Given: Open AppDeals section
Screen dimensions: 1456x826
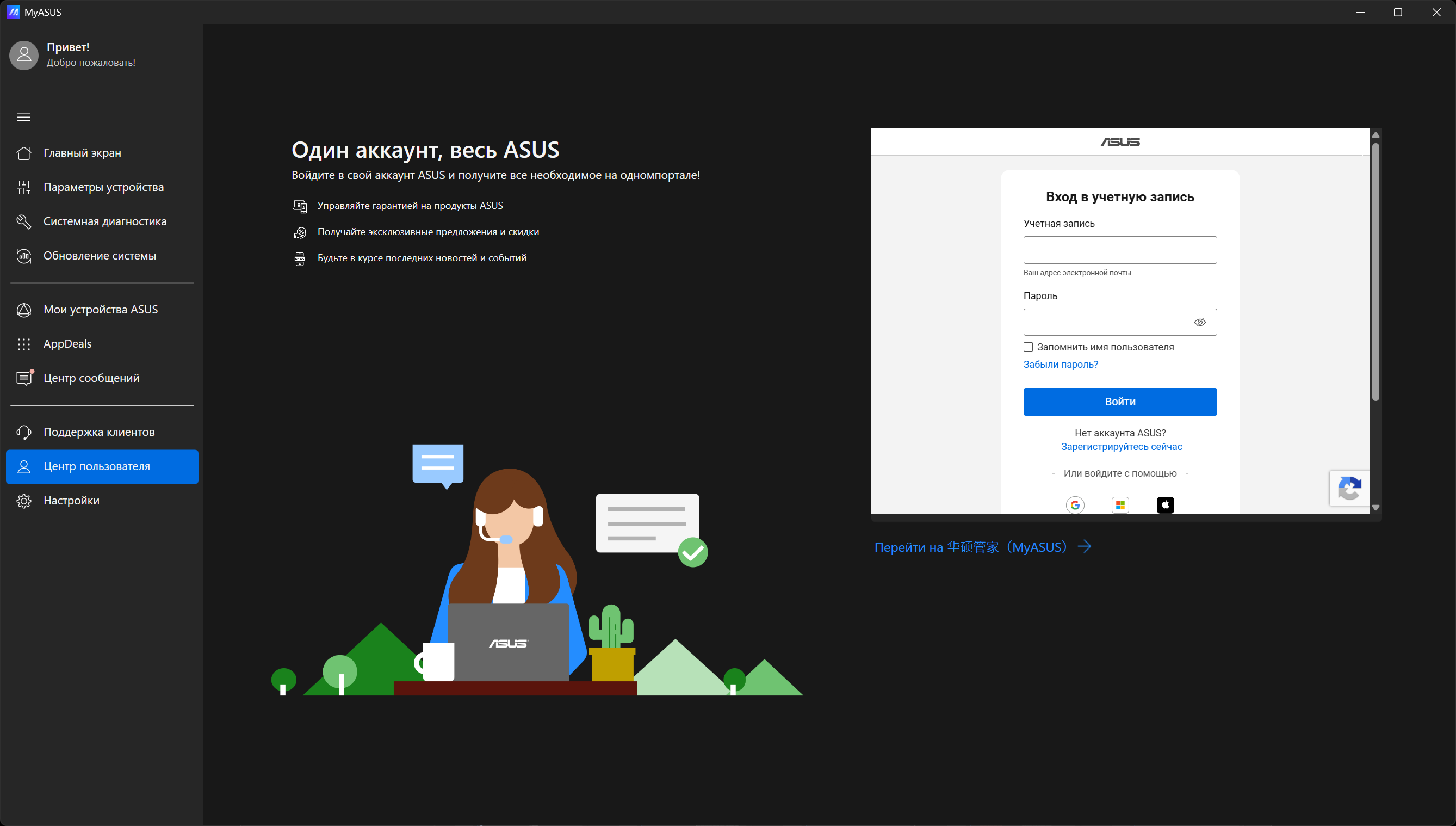Looking at the screenshot, I should [x=102, y=344].
